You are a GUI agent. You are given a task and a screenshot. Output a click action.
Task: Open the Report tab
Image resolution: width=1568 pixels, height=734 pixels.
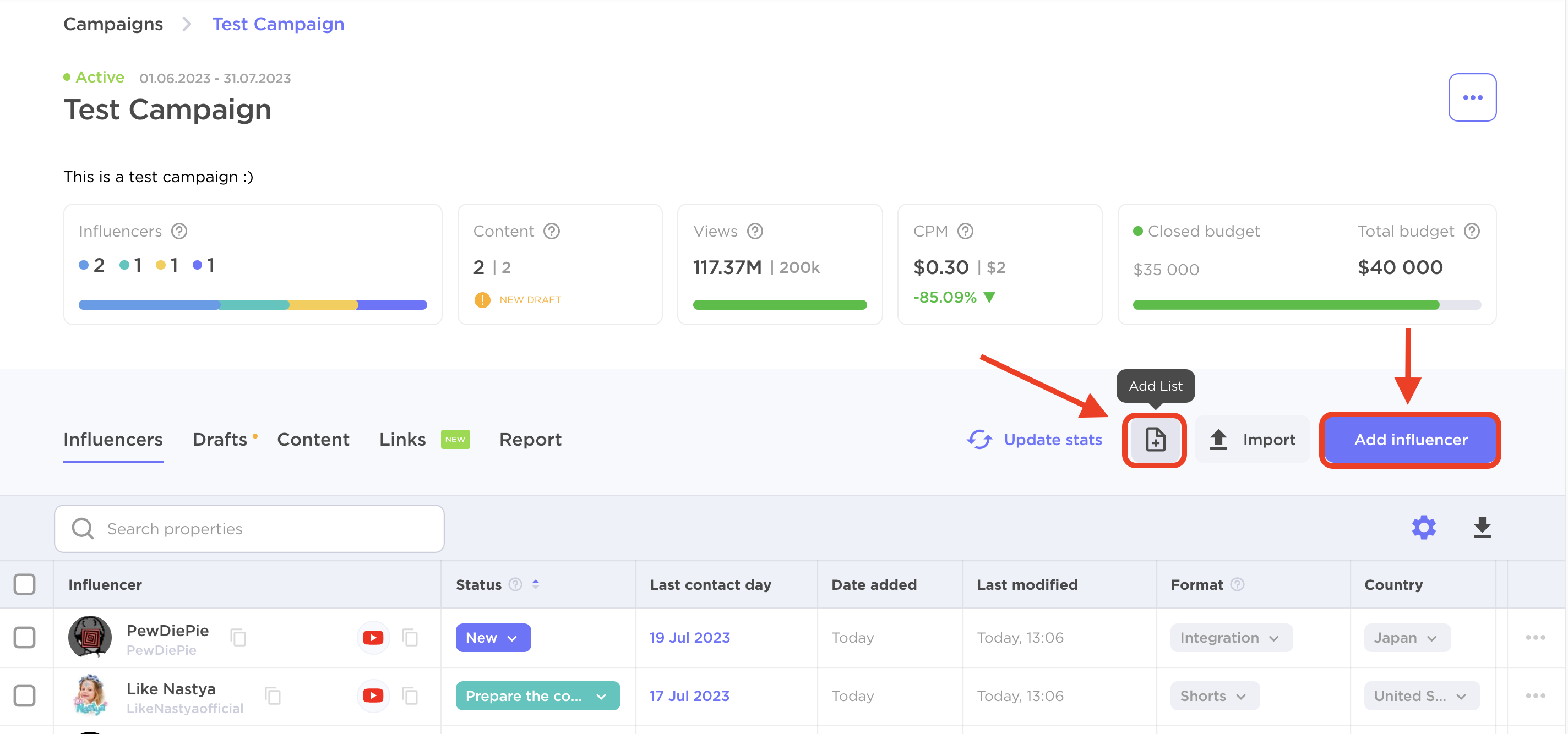pyautogui.click(x=530, y=439)
